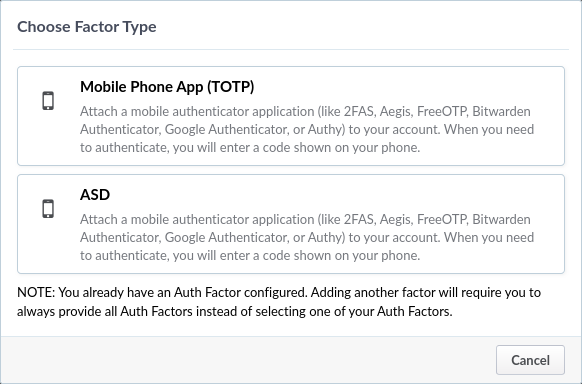582x384 pixels.
Task: Click the phone icon beside Mobile Phone App (TOTP)
Action: click(x=48, y=101)
